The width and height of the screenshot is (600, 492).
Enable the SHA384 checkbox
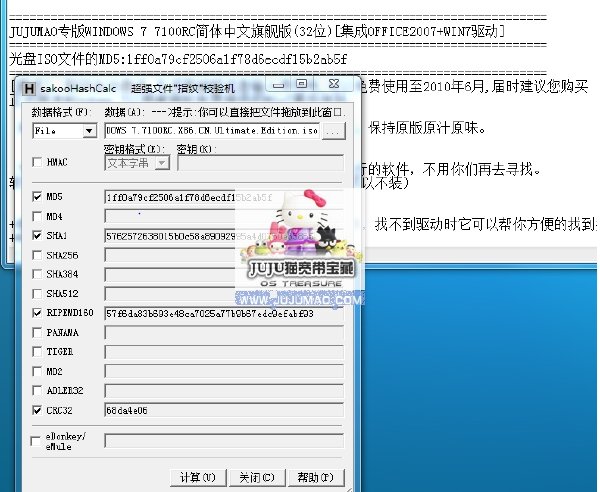click(37, 274)
